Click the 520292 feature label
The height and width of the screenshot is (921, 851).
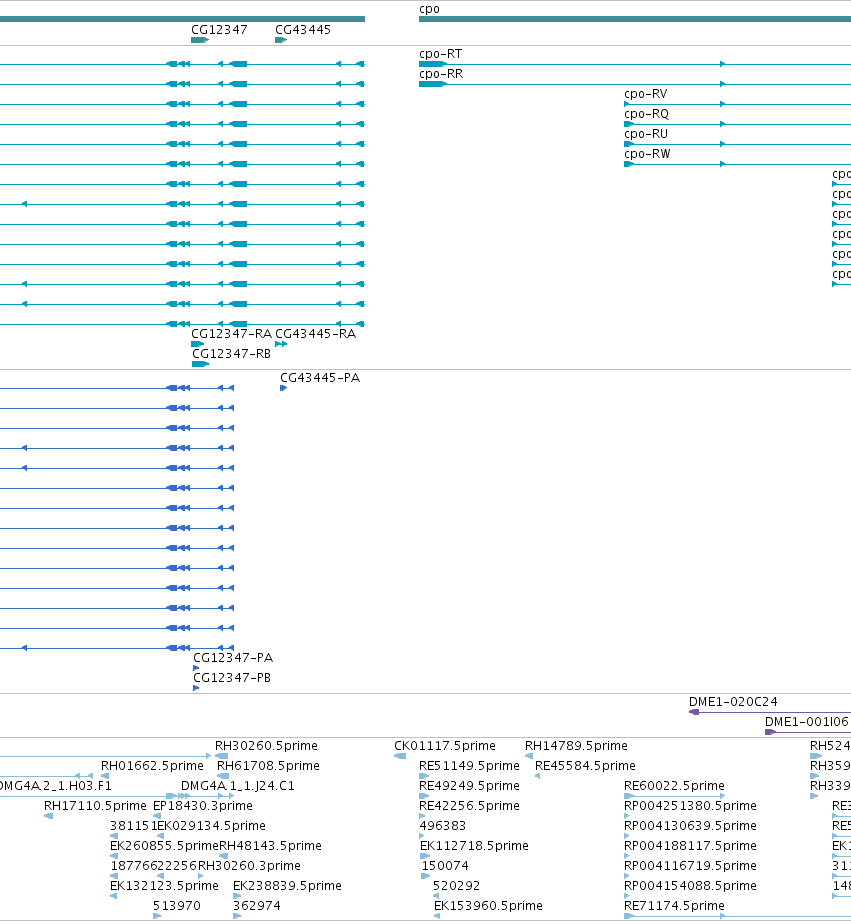pyautogui.click(x=456, y=886)
